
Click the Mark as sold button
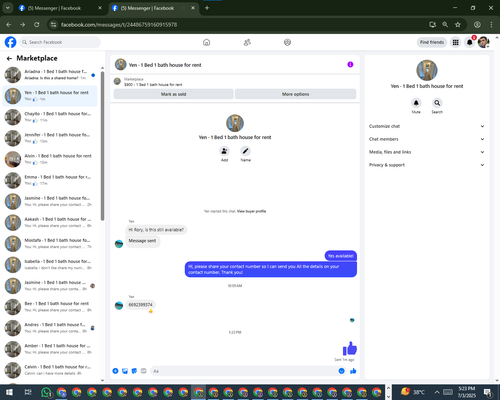(173, 94)
